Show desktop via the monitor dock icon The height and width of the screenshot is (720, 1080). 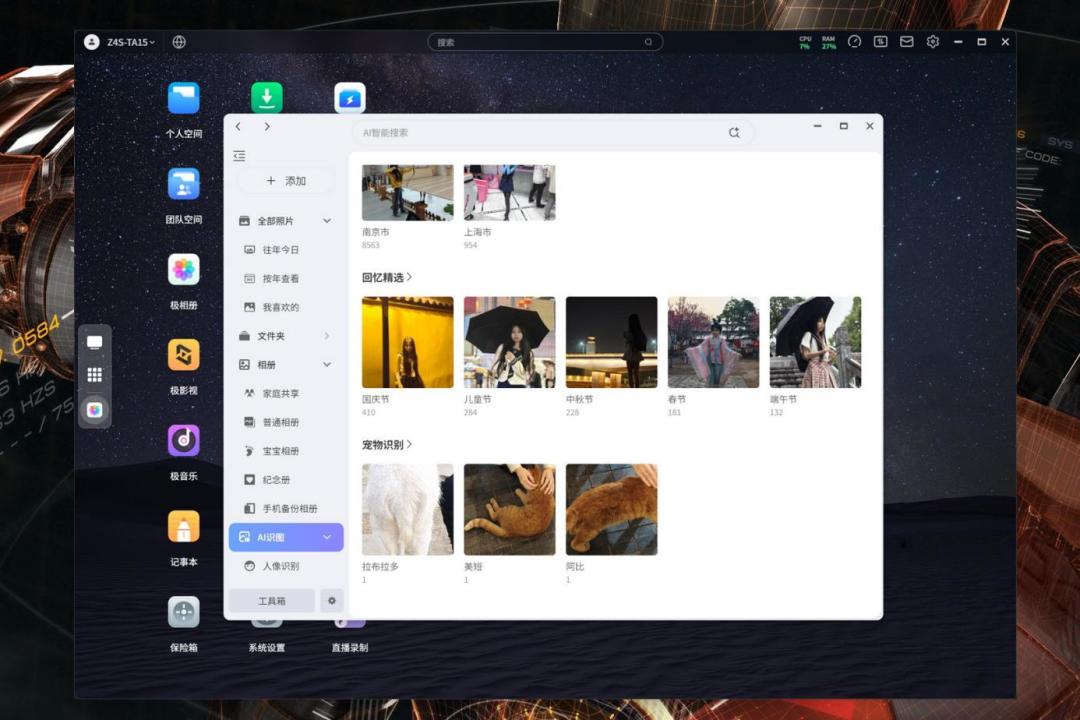pos(95,342)
